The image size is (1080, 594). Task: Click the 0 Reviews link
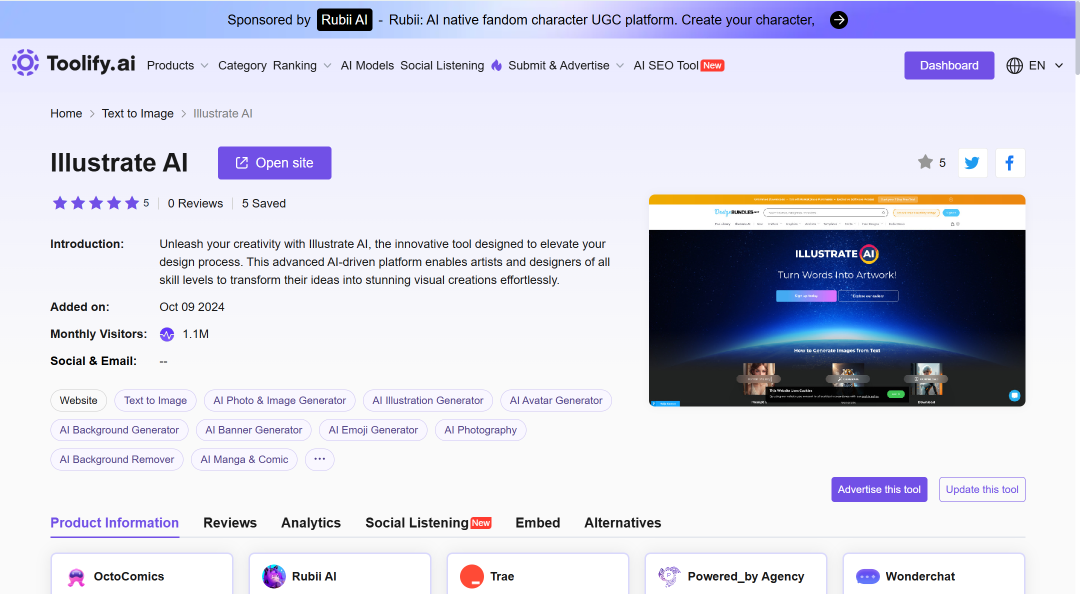pos(196,203)
